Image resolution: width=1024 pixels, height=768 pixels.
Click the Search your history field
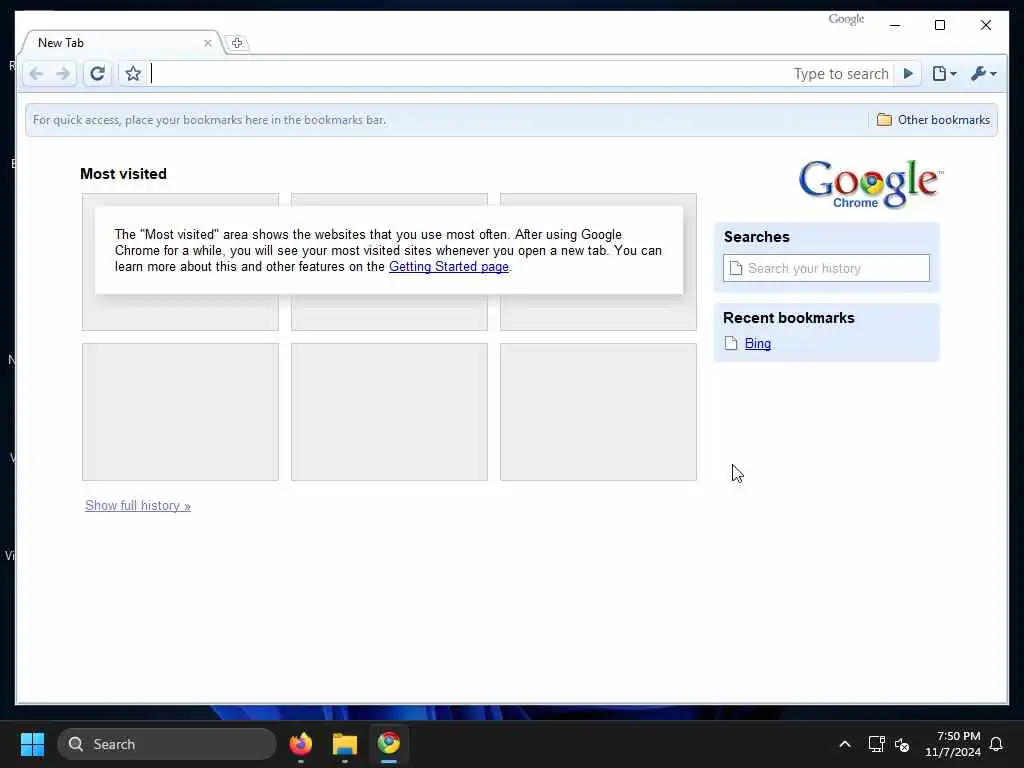pyautogui.click(x=826, y=268)
